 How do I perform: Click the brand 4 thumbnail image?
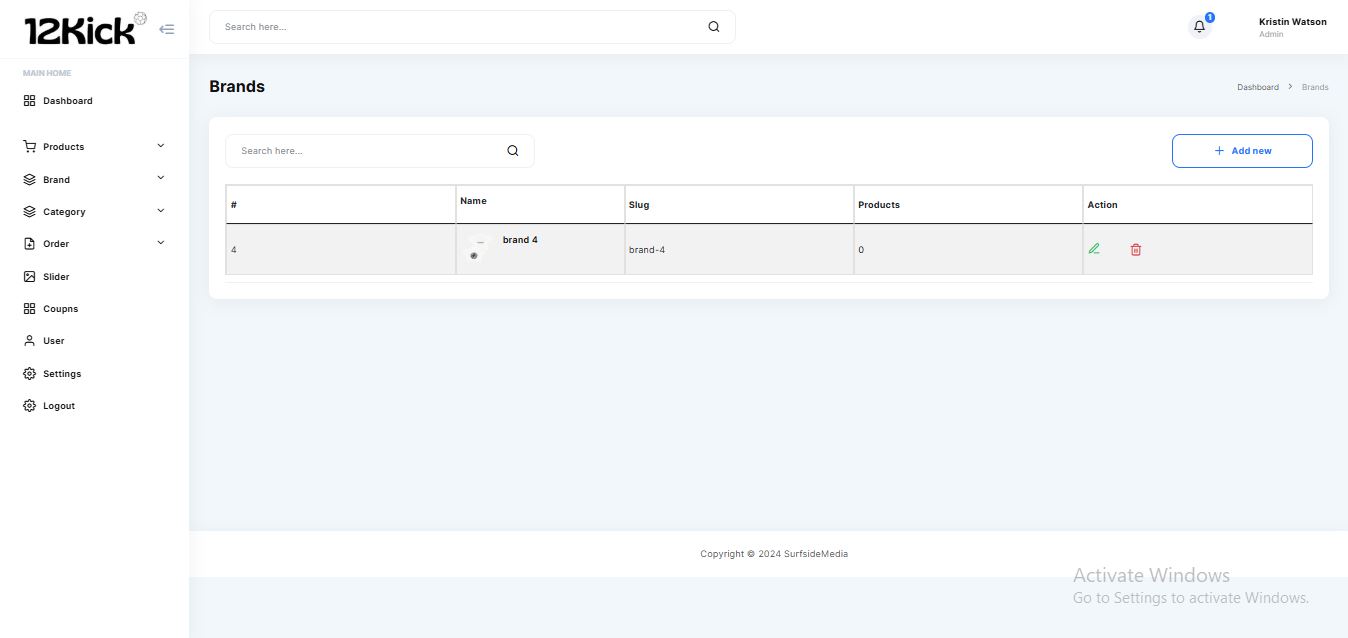coord(478,248)
